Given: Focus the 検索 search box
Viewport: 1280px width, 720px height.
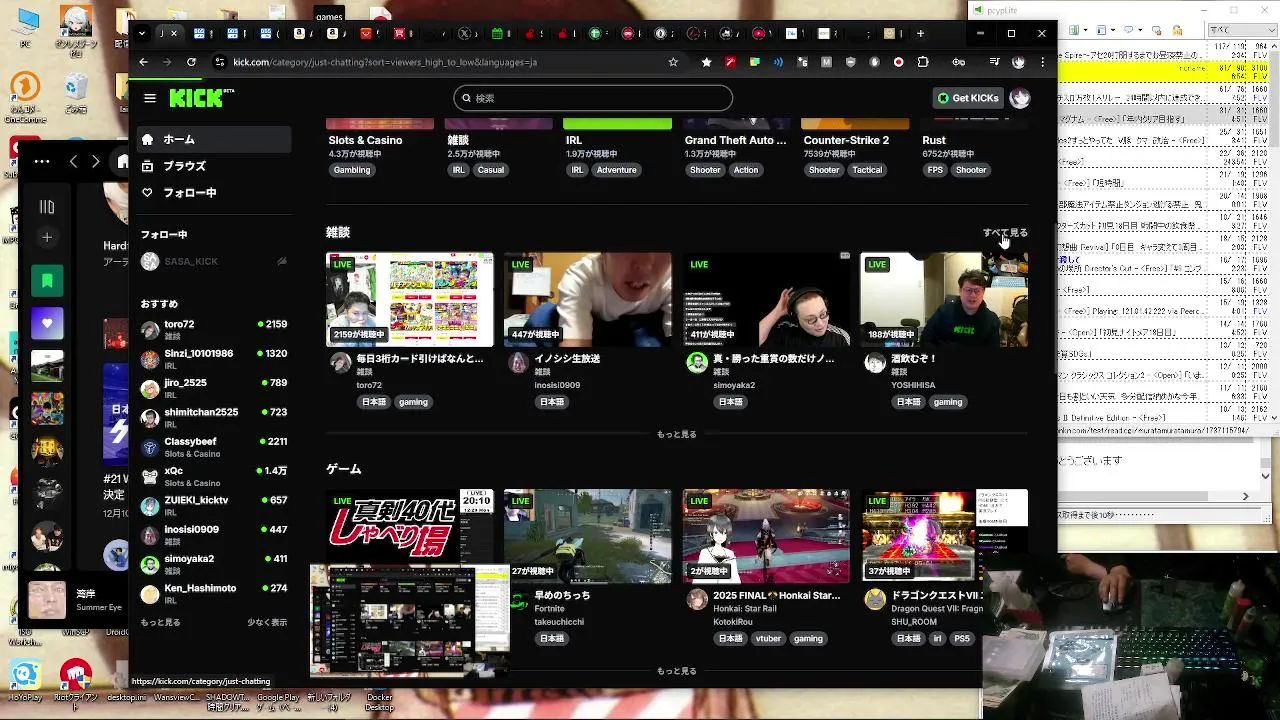Looking at the screenshot, I should click(x=593, y=98).
